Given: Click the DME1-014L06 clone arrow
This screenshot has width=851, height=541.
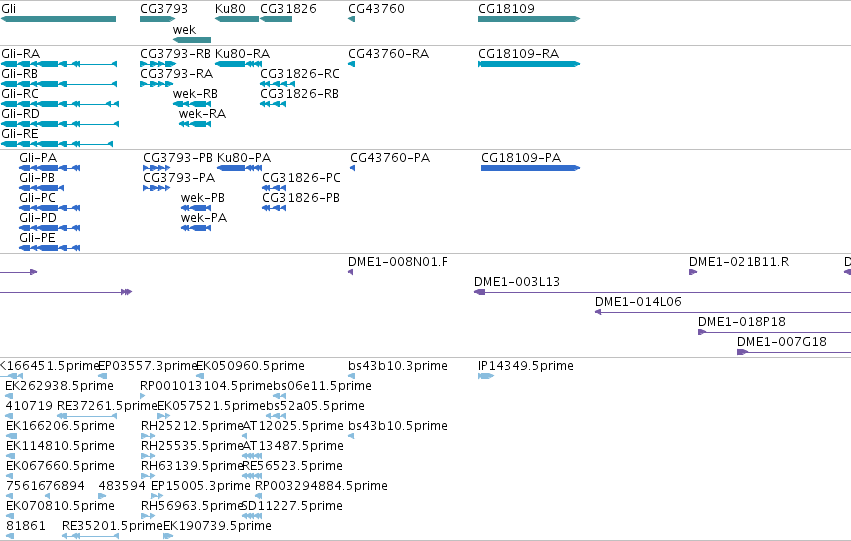Looking at the screenshot, I should pyautogui.click(x=723, y=313).
